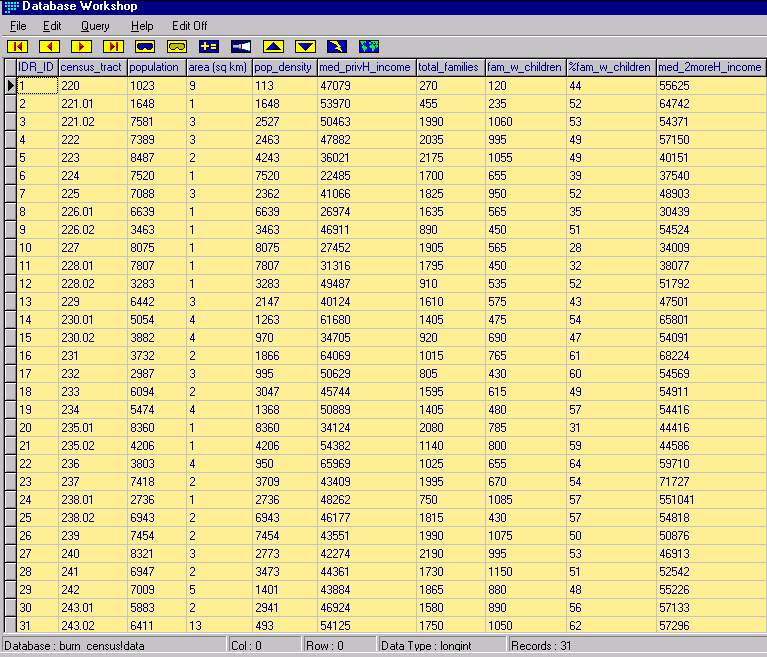Viewport: 767px width, 657px height.
Task: Open the Help menu
Action: click(142, 25)
